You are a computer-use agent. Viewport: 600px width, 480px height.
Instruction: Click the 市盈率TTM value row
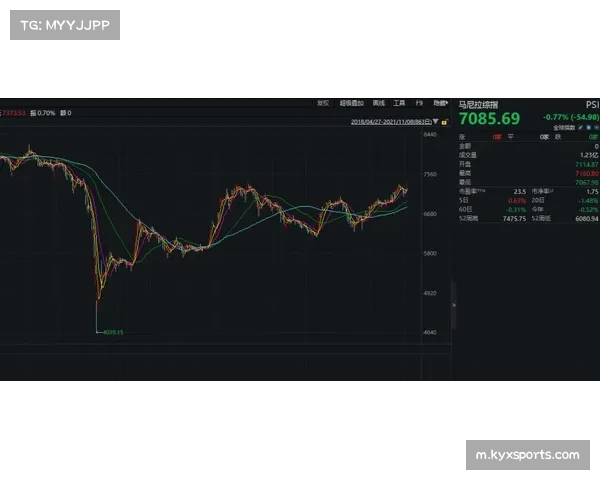492,190
